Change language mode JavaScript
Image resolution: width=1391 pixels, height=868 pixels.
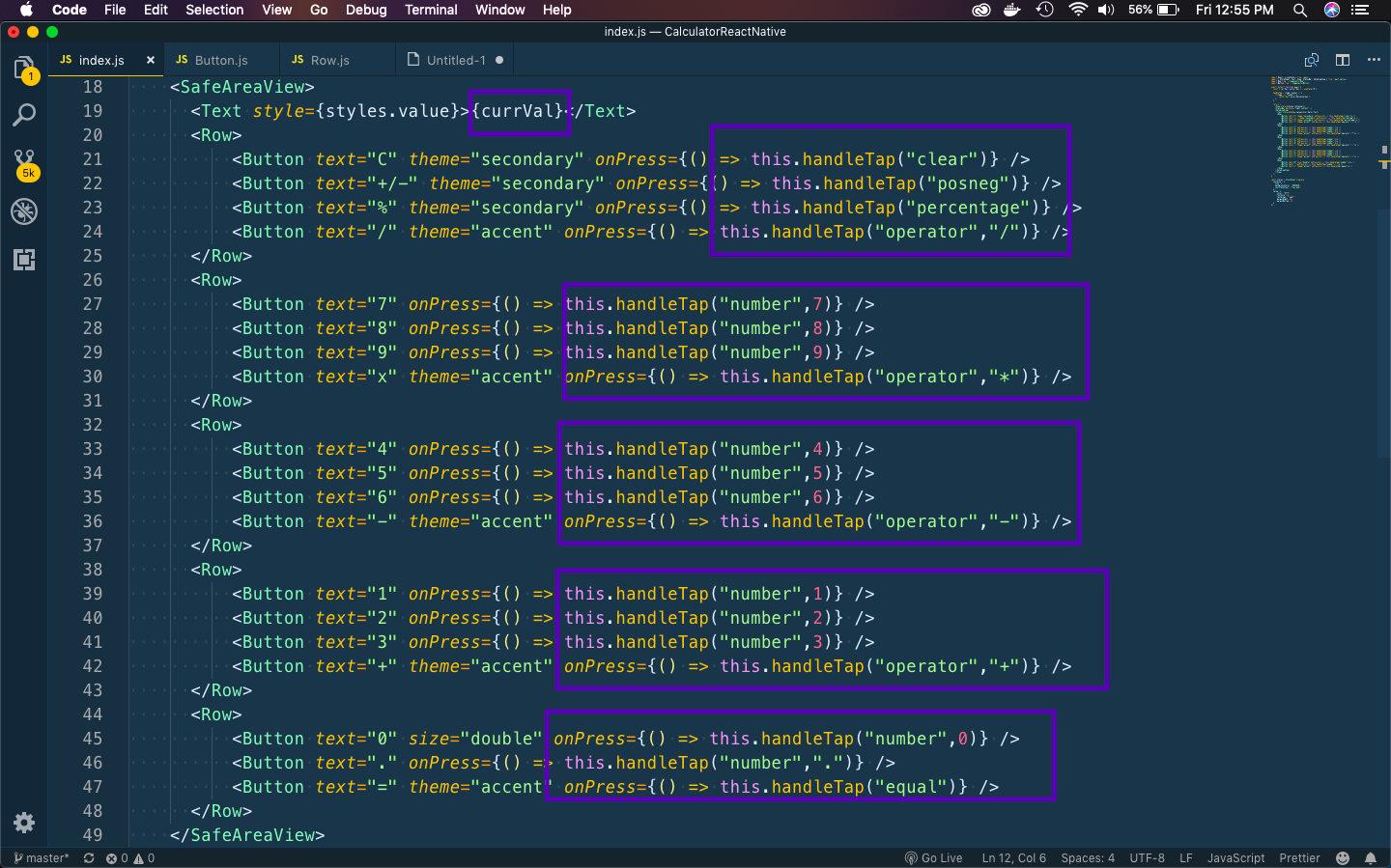point(1235,857)
